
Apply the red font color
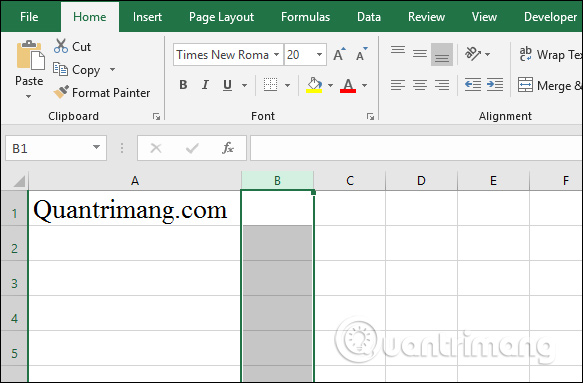pyautogui.click(x=348, y=85)
